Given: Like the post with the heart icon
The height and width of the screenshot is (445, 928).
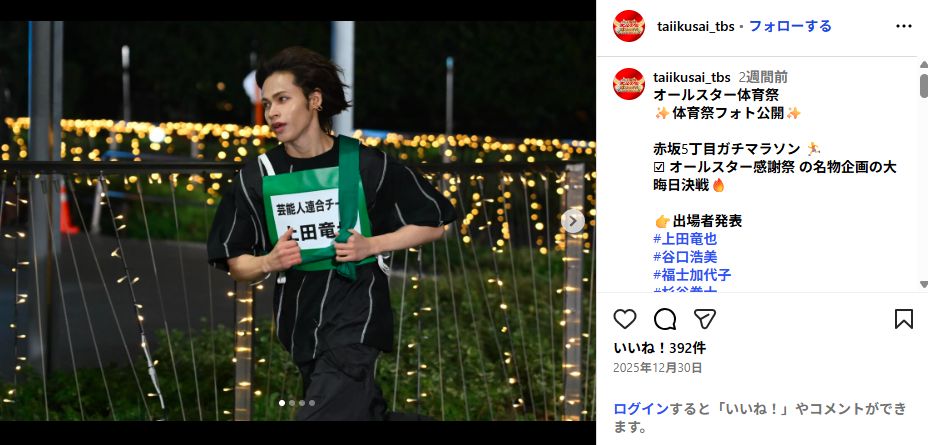Looking at the screenshot, I should click(x=624, y=319).
